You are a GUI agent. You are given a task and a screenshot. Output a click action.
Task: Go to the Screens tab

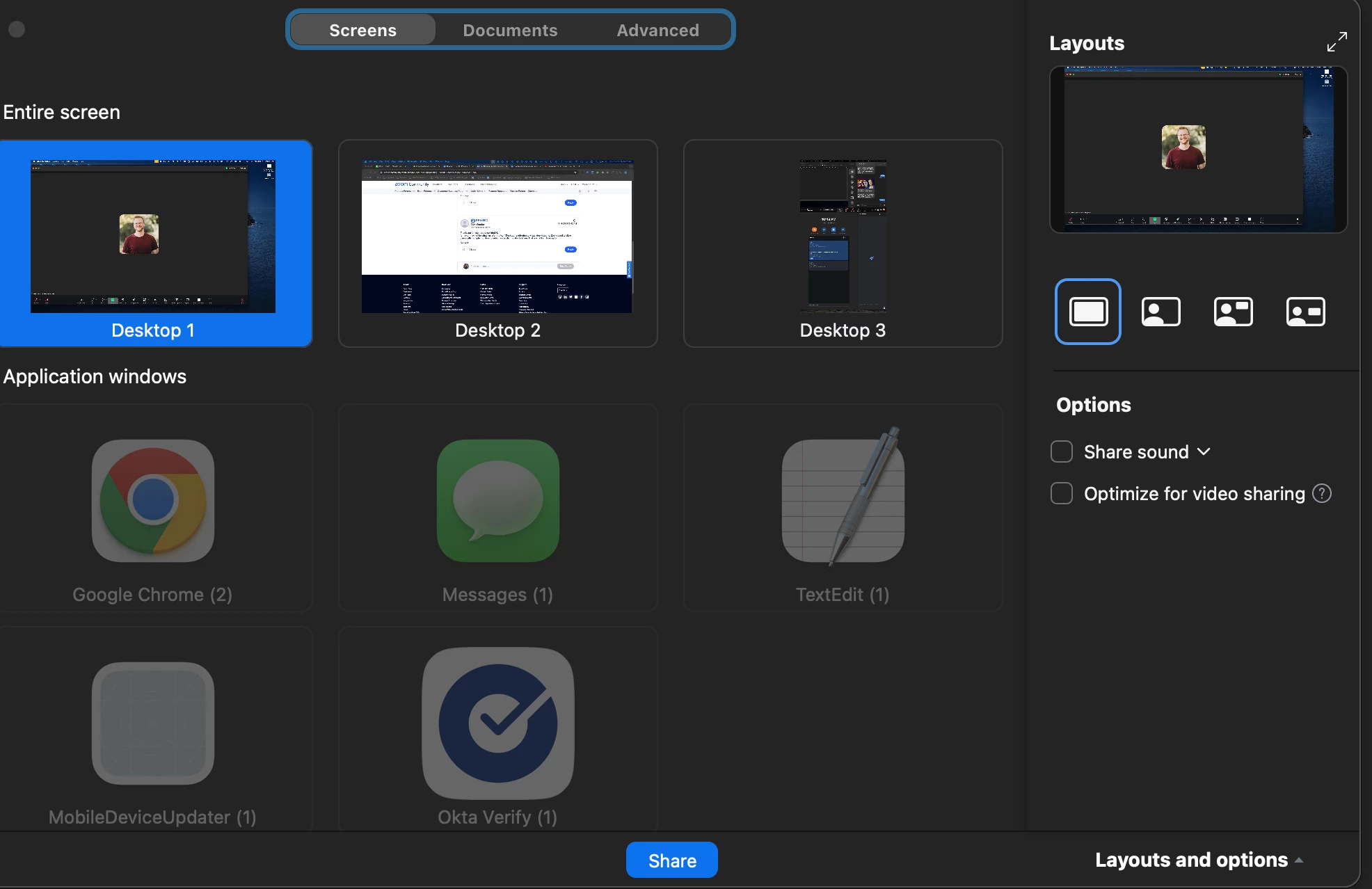[x=362, y=30]
